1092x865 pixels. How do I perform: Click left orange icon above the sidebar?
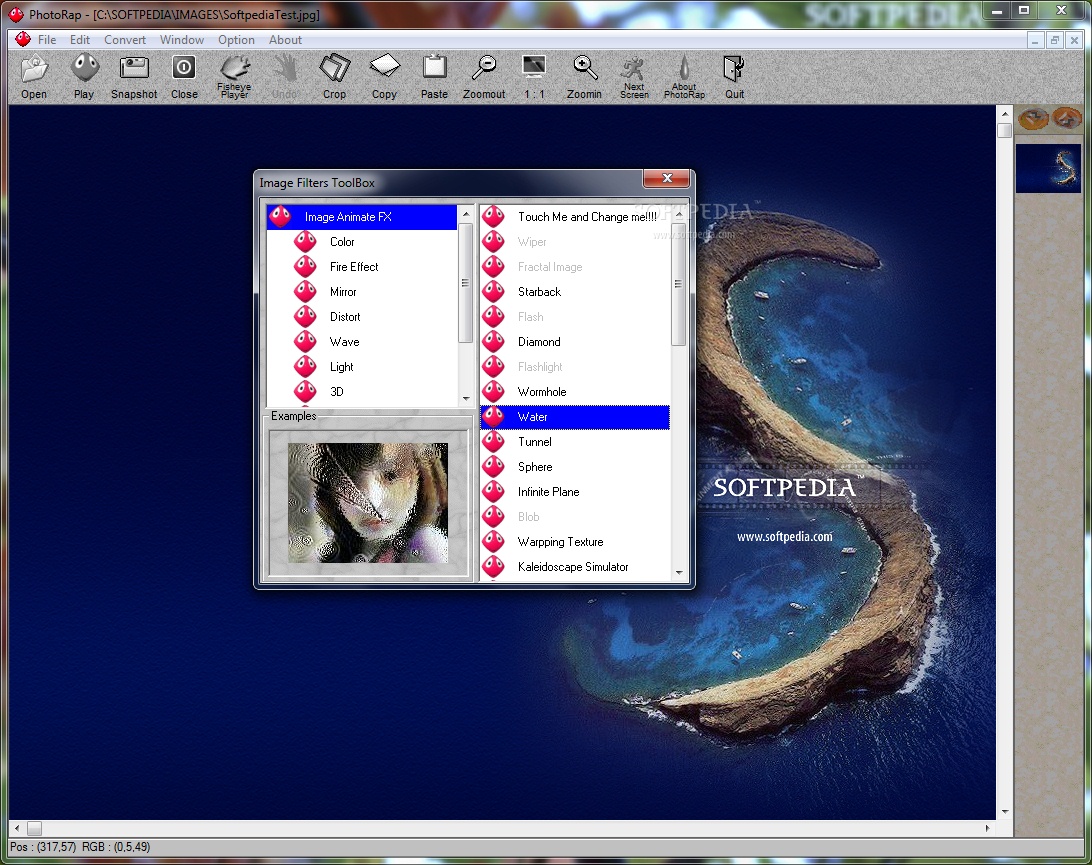tap(1033, 118)
